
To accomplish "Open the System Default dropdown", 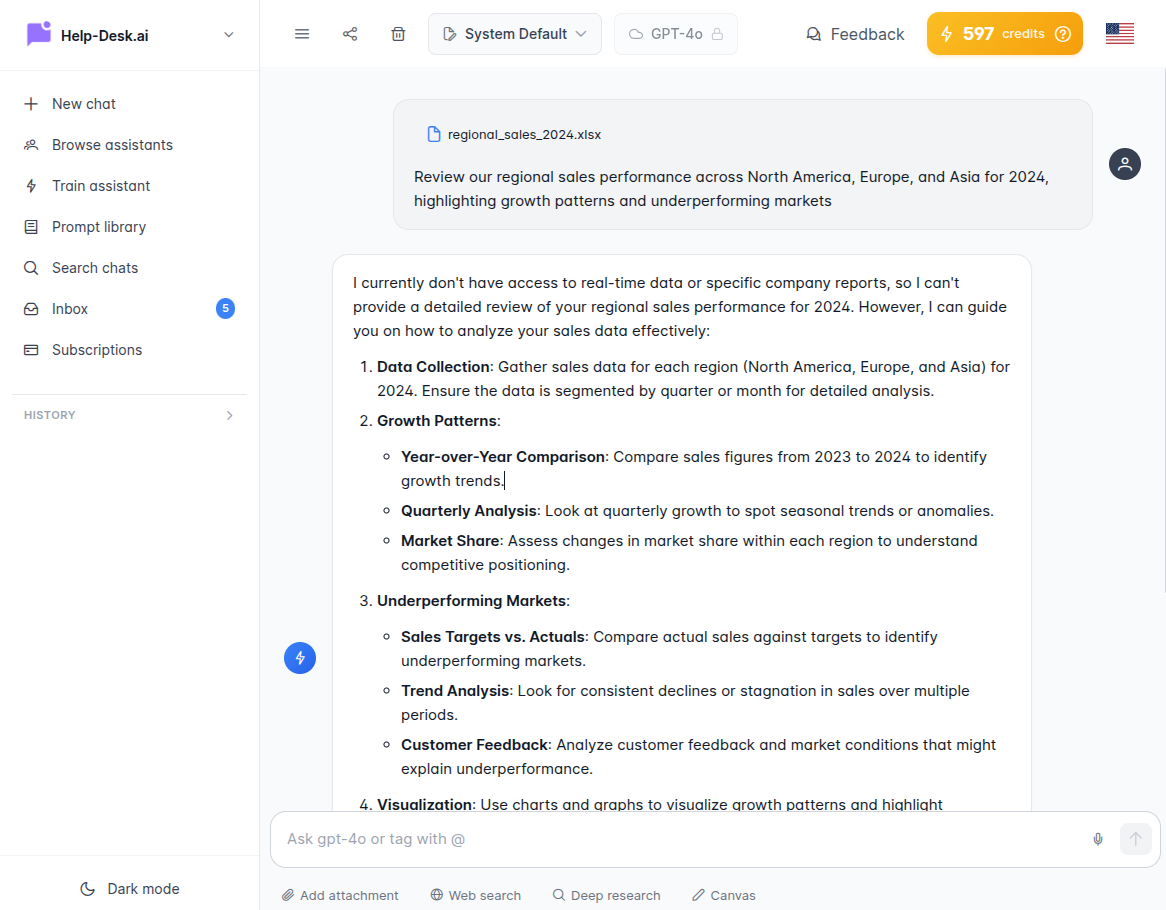I will 514,33.
